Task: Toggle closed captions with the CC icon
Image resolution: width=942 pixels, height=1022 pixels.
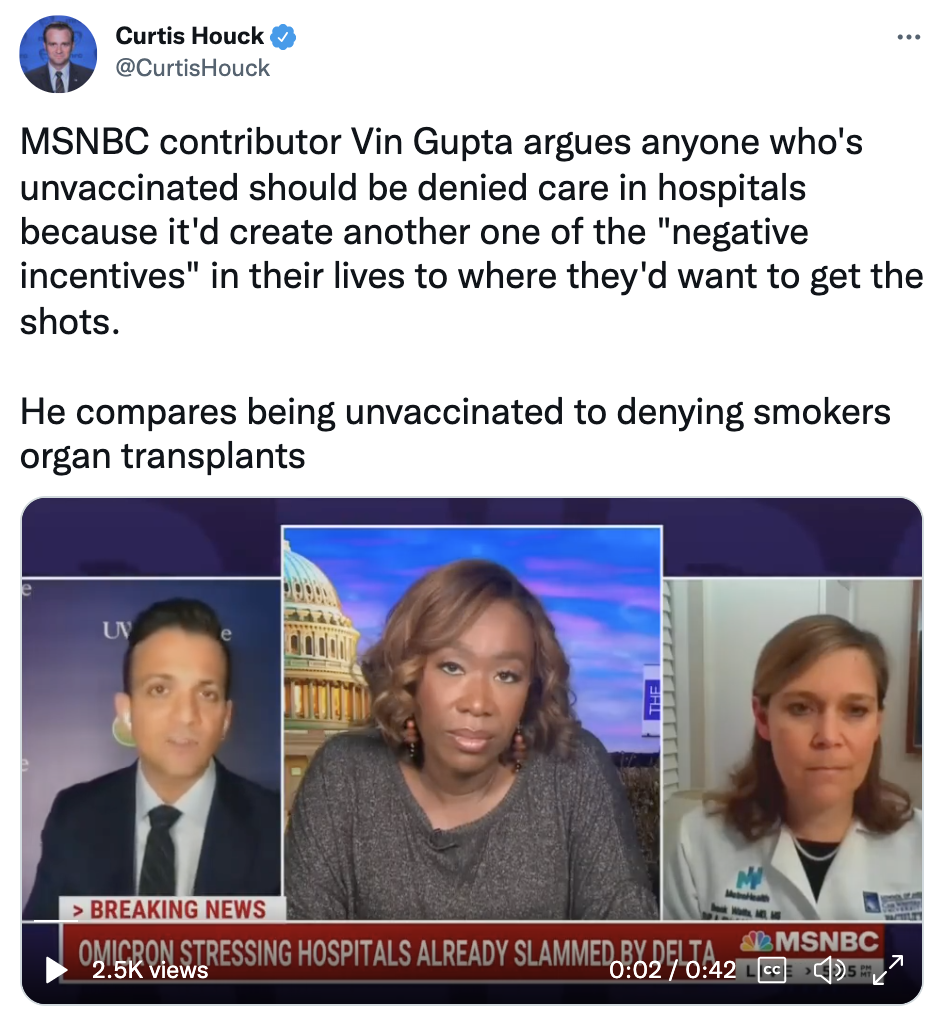Action: point(771,969)
